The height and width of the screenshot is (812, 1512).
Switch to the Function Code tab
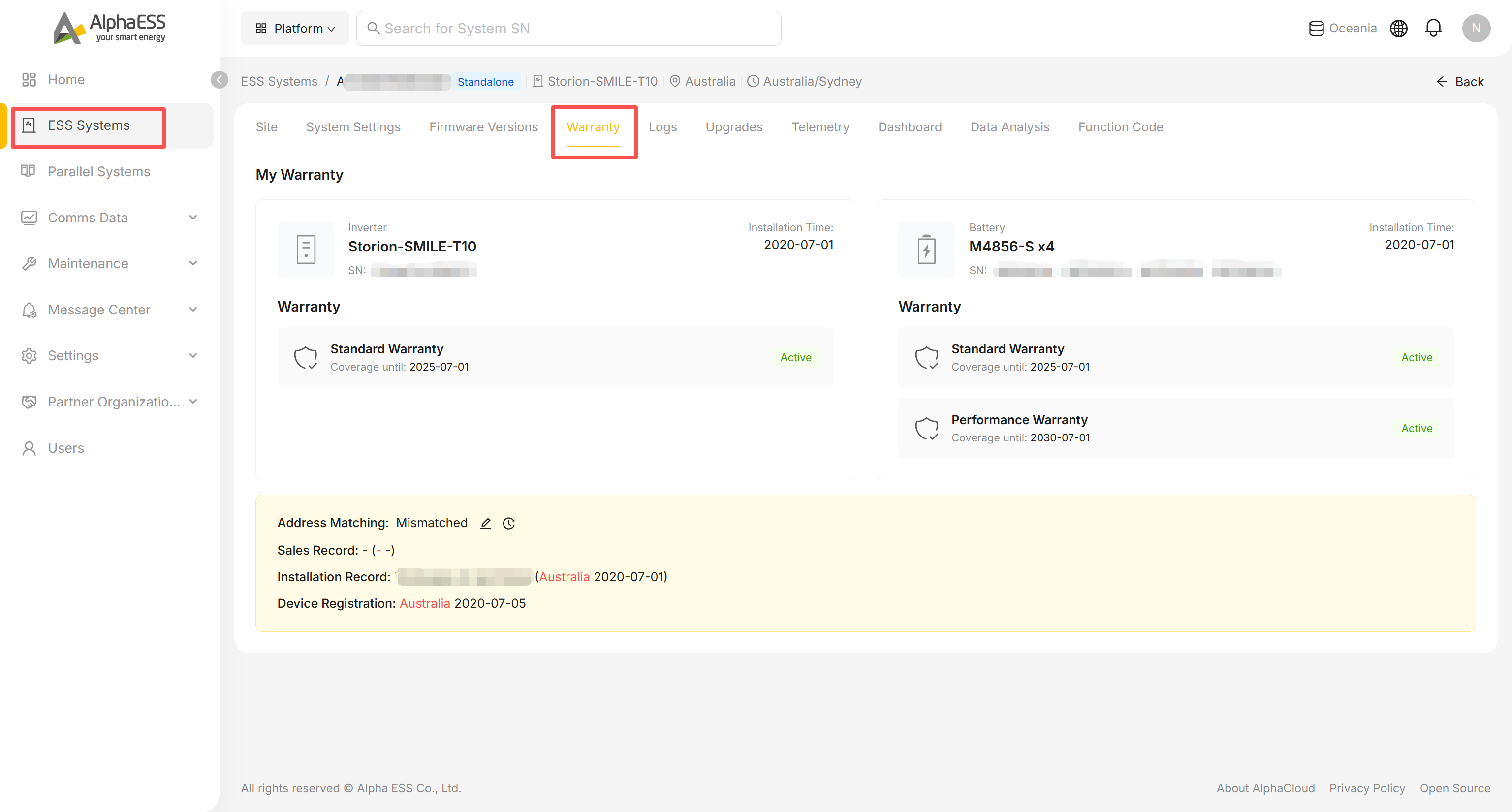(1121, 127)
